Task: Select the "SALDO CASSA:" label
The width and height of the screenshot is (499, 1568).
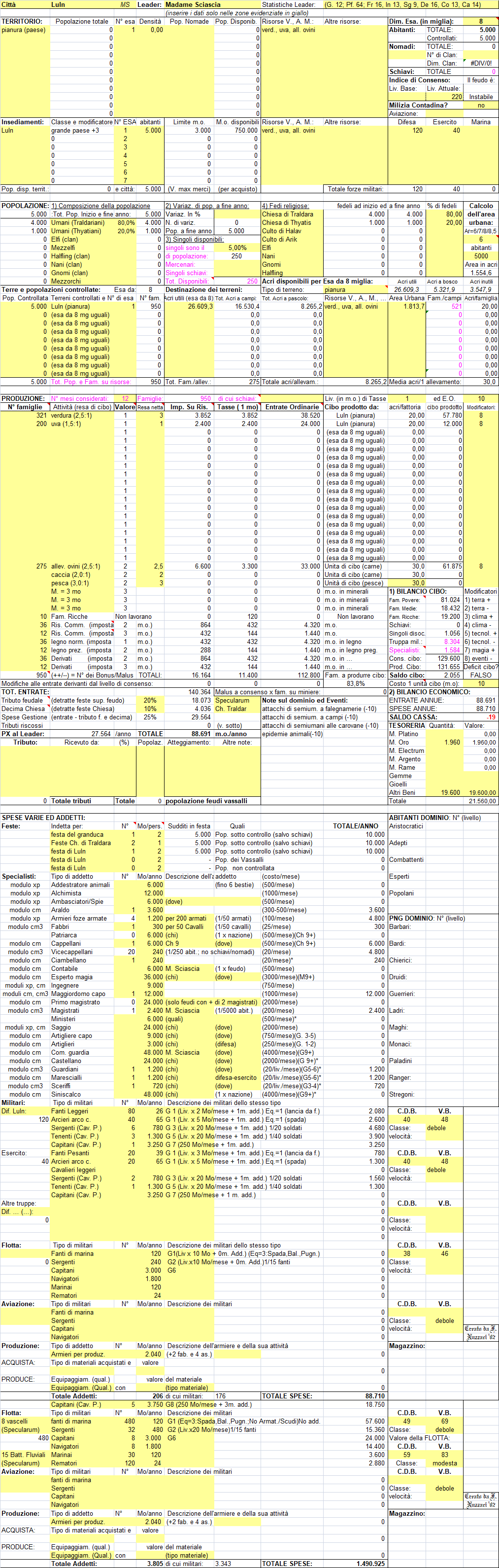Action: (x=413, y=717)
